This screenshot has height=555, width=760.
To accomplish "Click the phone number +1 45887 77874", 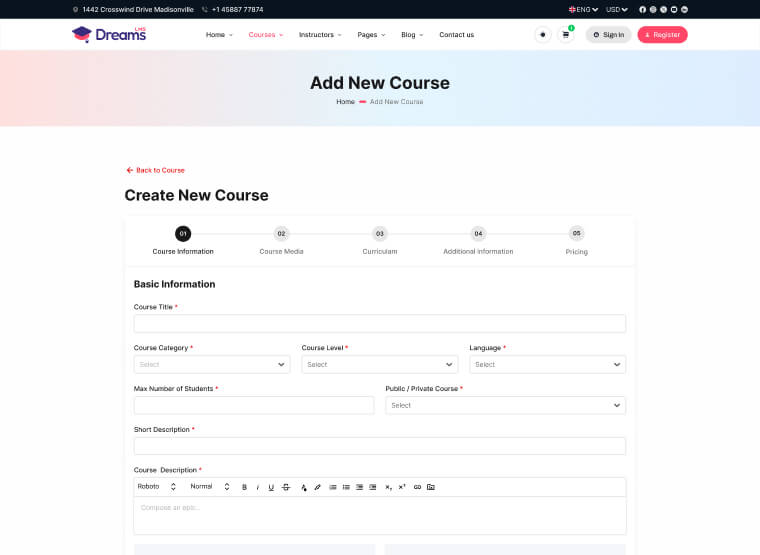I will coord(238,9).
